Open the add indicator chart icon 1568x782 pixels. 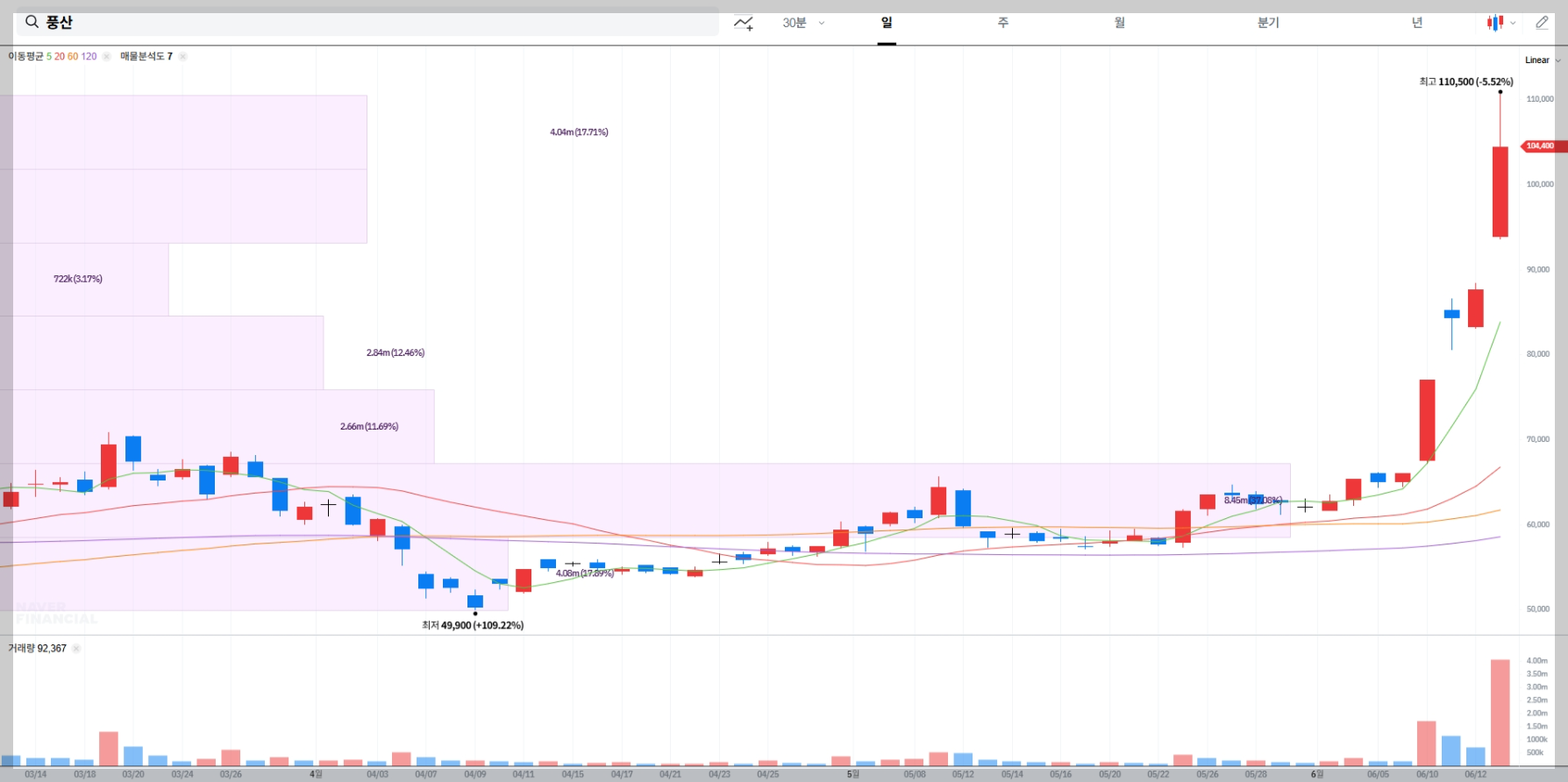744,23
